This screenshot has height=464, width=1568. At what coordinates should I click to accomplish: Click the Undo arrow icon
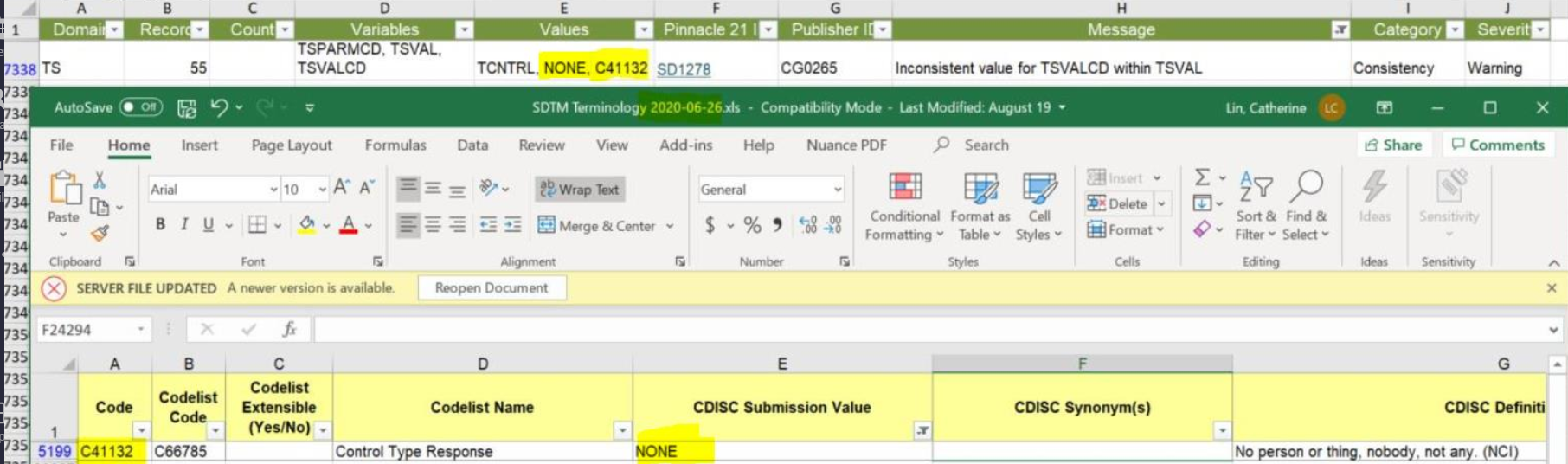[219, 107]
